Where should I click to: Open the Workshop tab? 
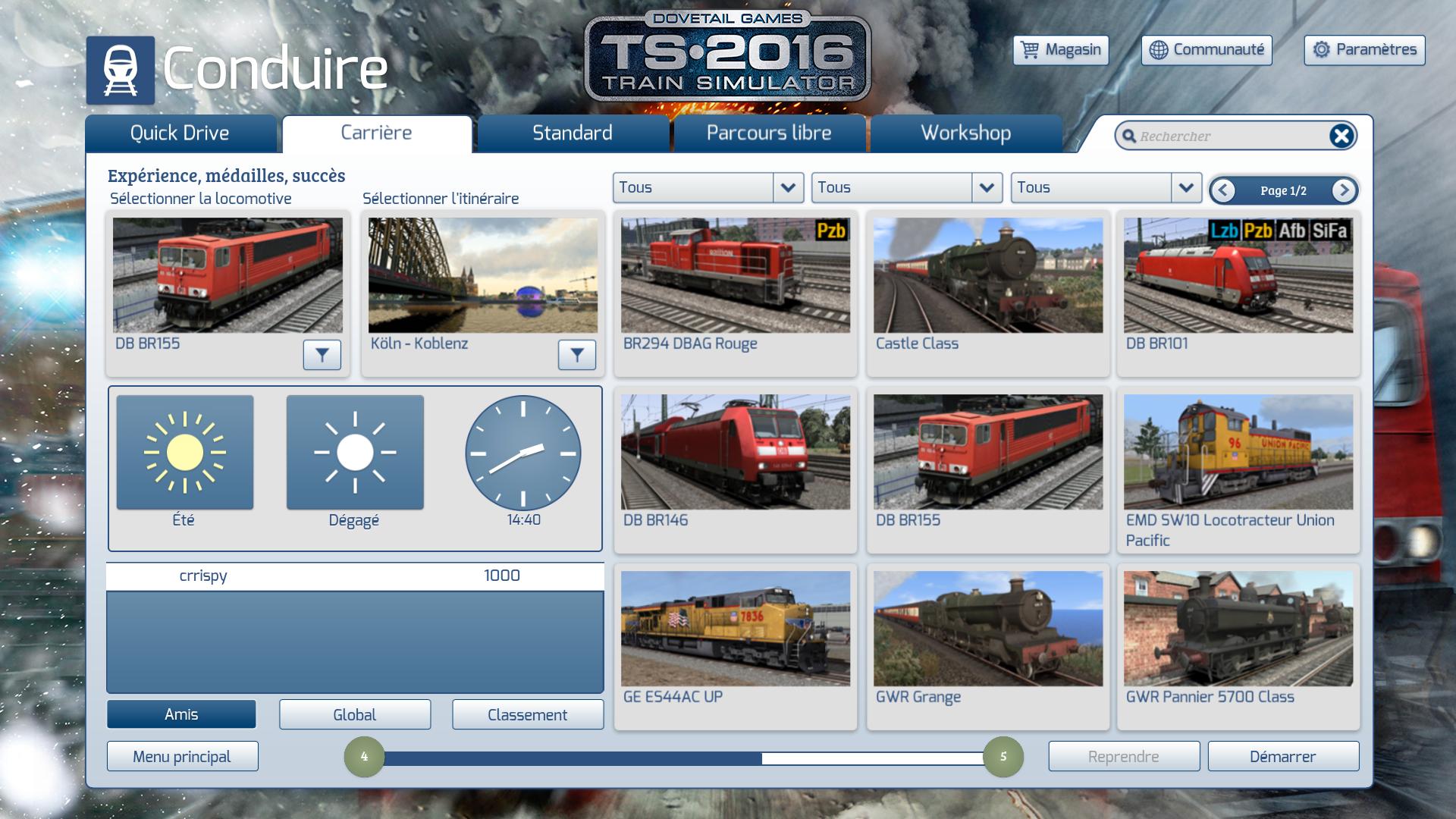[x=965, y=133]
